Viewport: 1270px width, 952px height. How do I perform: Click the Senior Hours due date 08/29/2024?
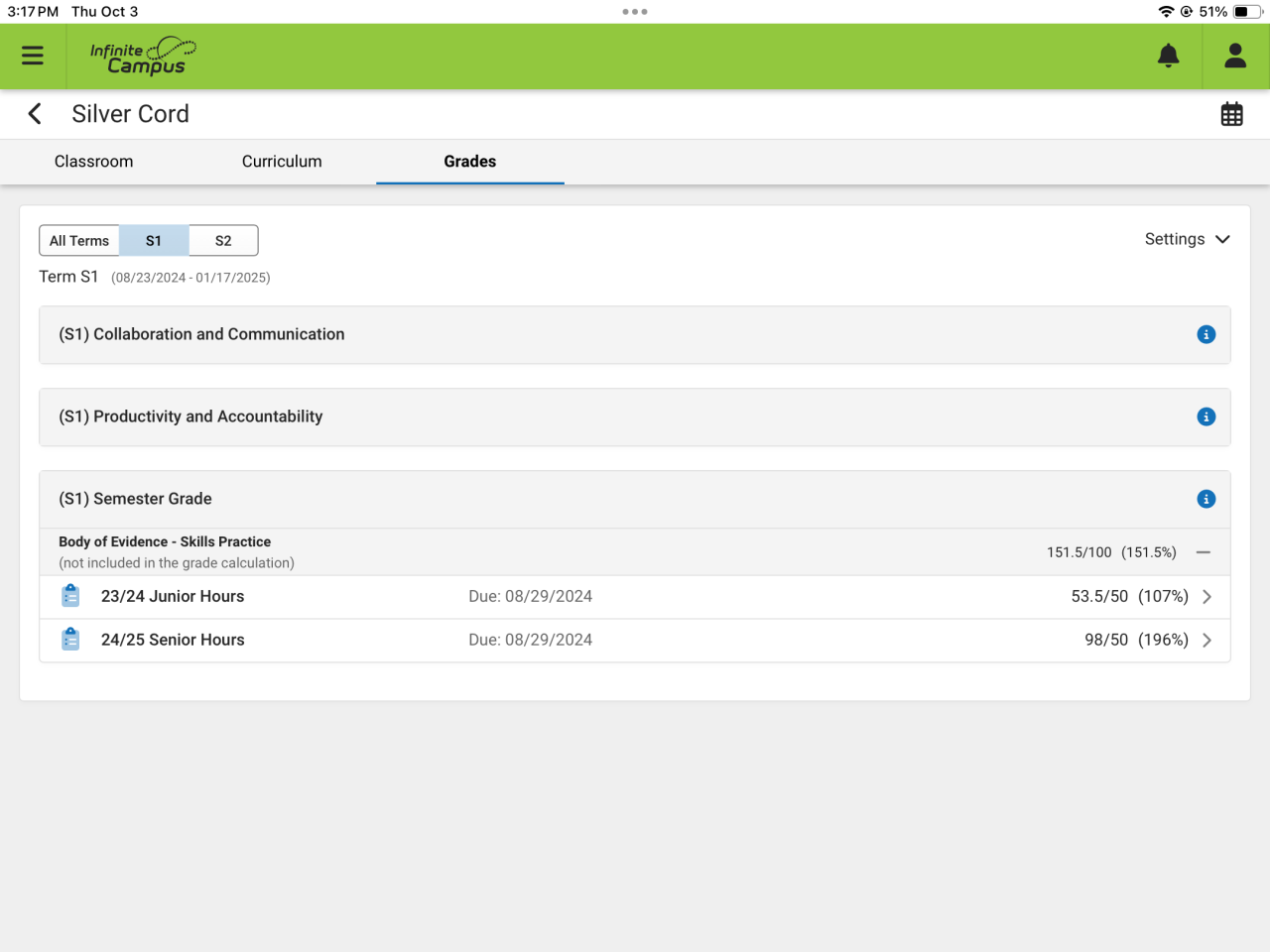tap(531, 640)
